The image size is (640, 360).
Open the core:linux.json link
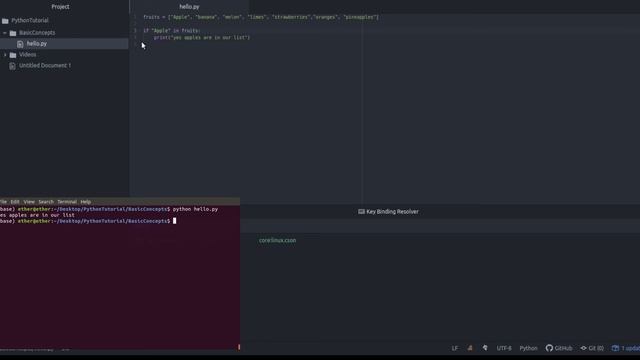tap(278, 240)
